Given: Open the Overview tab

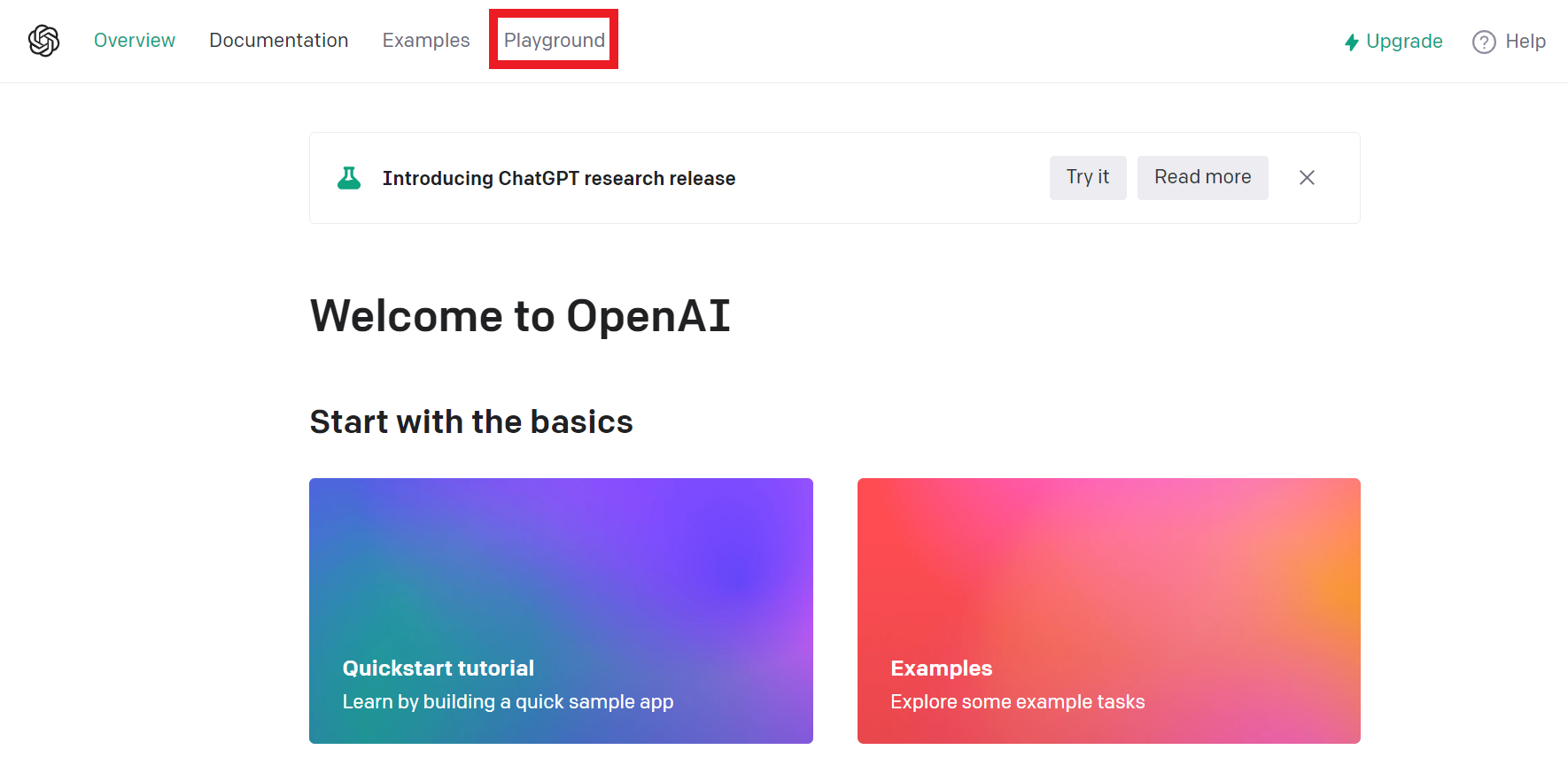Looking at the screenshot, I should click(x=135, y=41).
